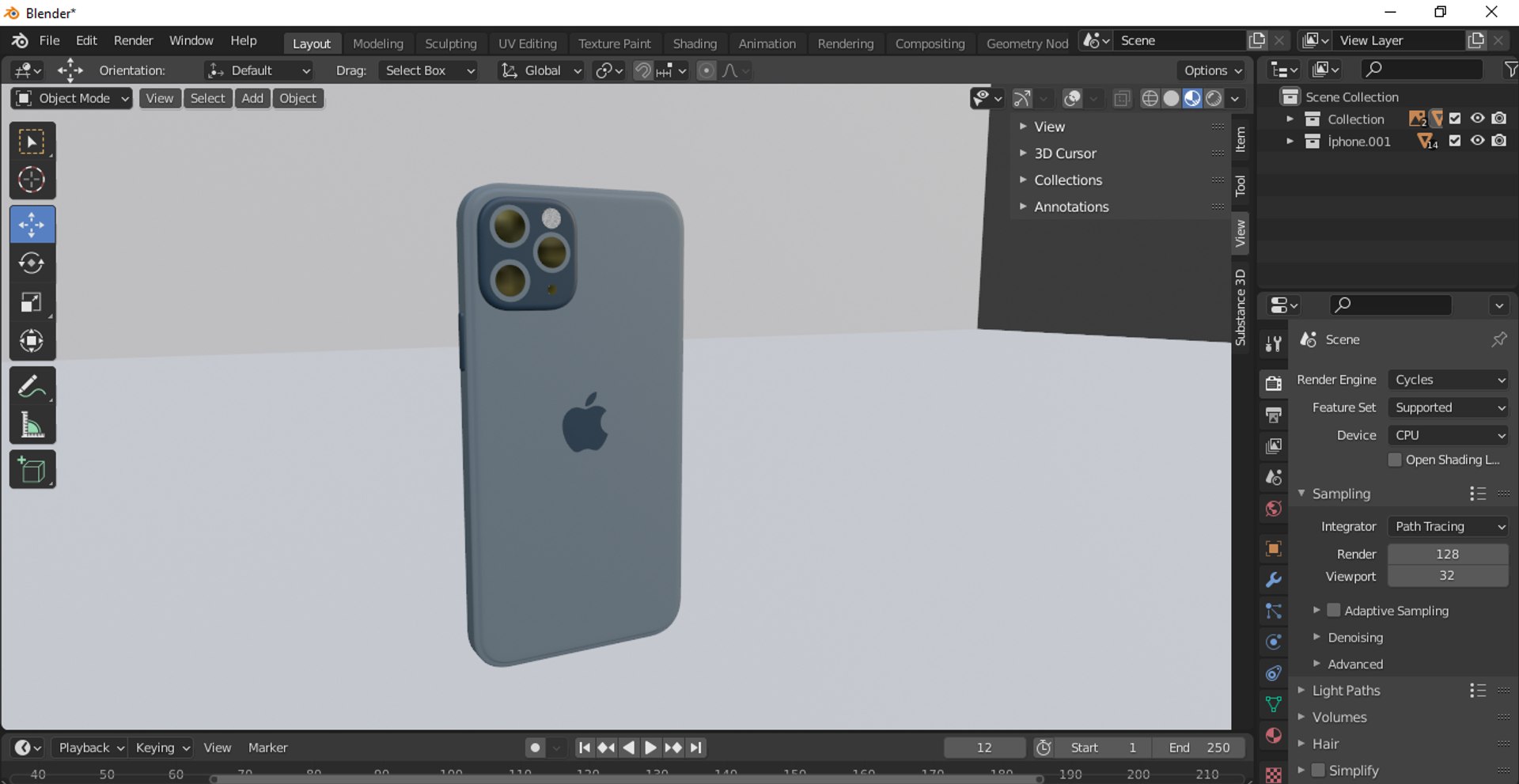This screenshot has height=784, width=1519.
Task: Expand the Denoising subpanel
Action: [x=1355, y=638]
